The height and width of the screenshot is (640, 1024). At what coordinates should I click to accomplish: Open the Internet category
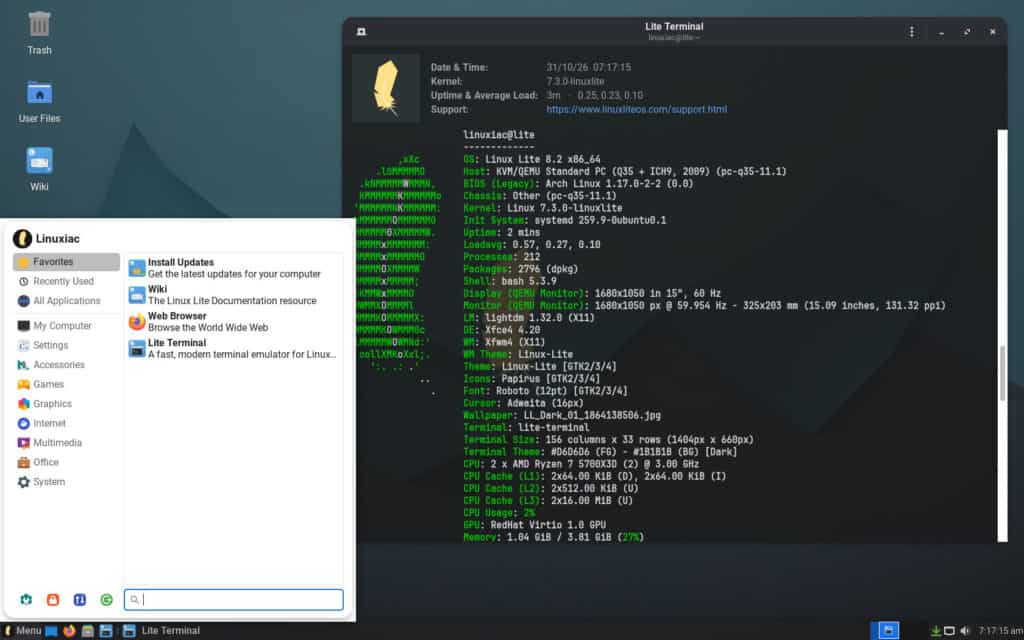click(x=66, y=423)
